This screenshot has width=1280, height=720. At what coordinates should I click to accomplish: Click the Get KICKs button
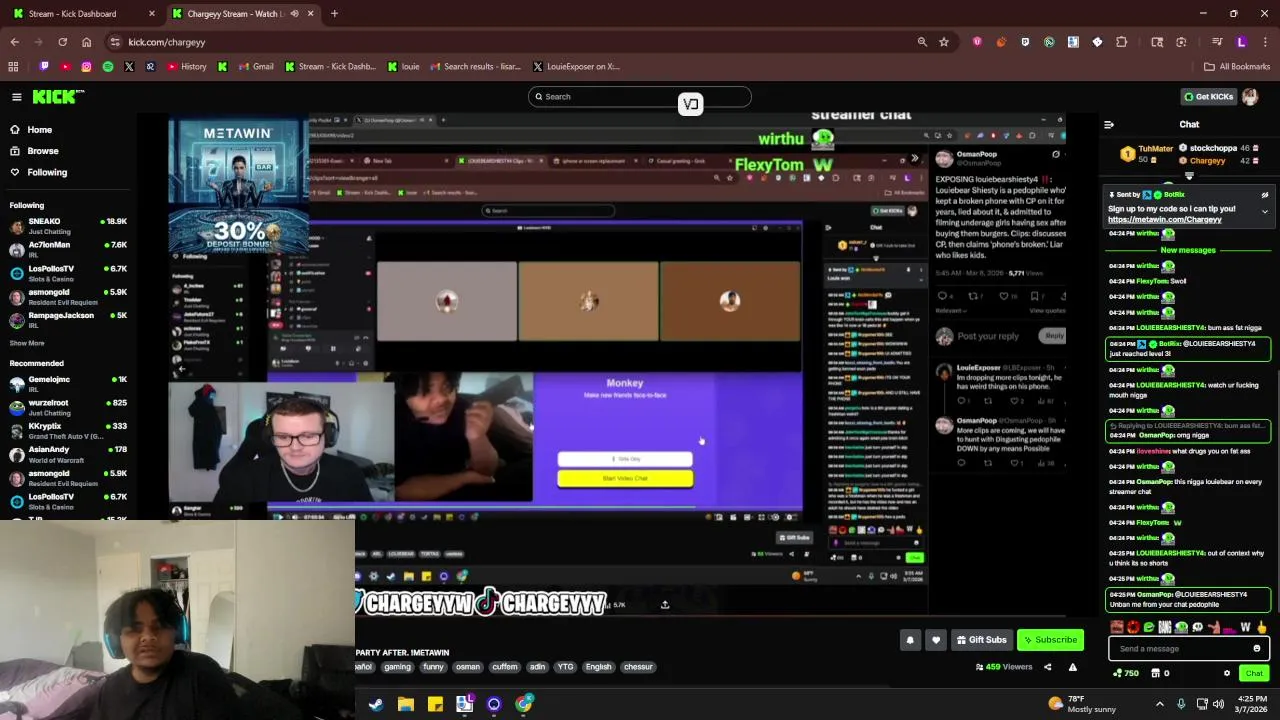(x=1208, y=97)
